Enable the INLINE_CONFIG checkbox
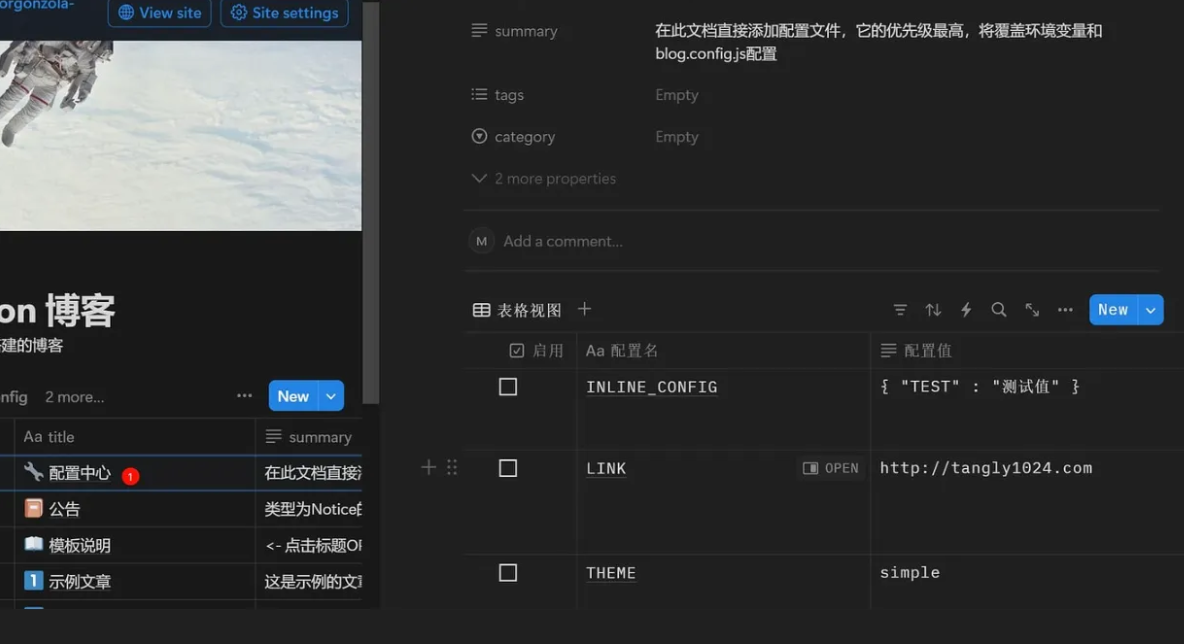This screenshot has width=1184, height=644. tap(508, 387)
